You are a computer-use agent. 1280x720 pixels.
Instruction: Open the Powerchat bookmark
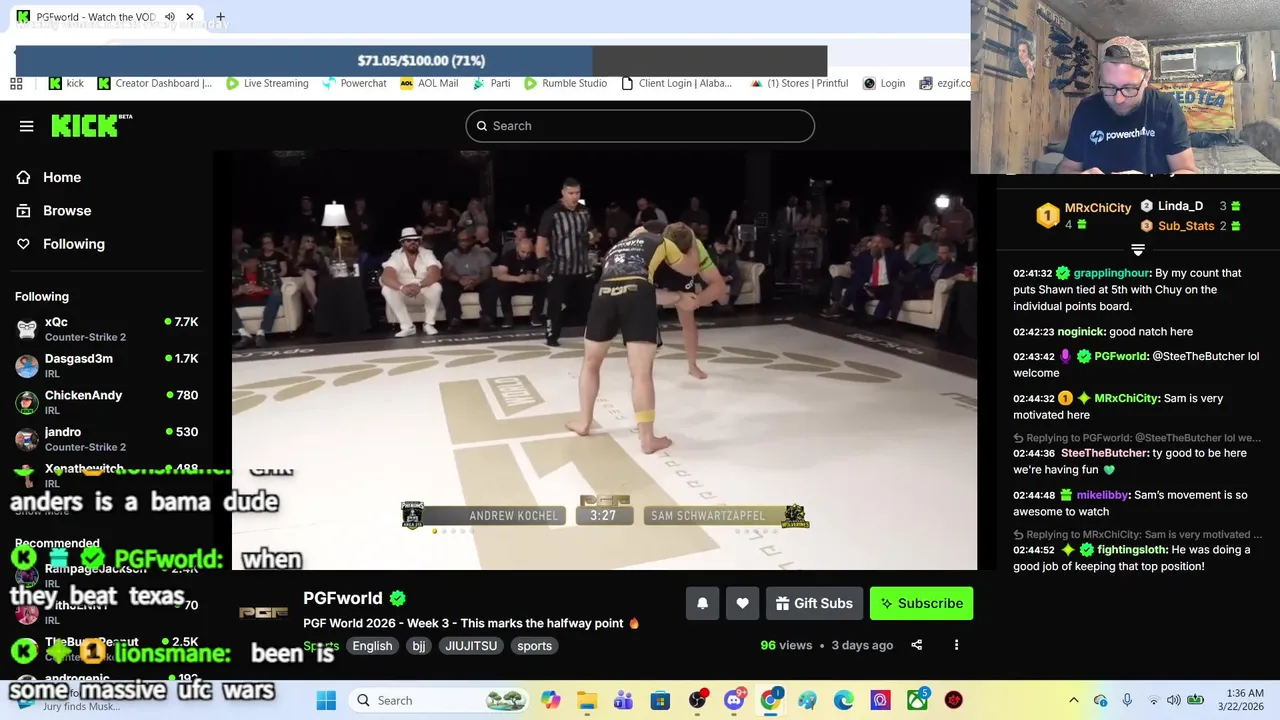[354, 83]
